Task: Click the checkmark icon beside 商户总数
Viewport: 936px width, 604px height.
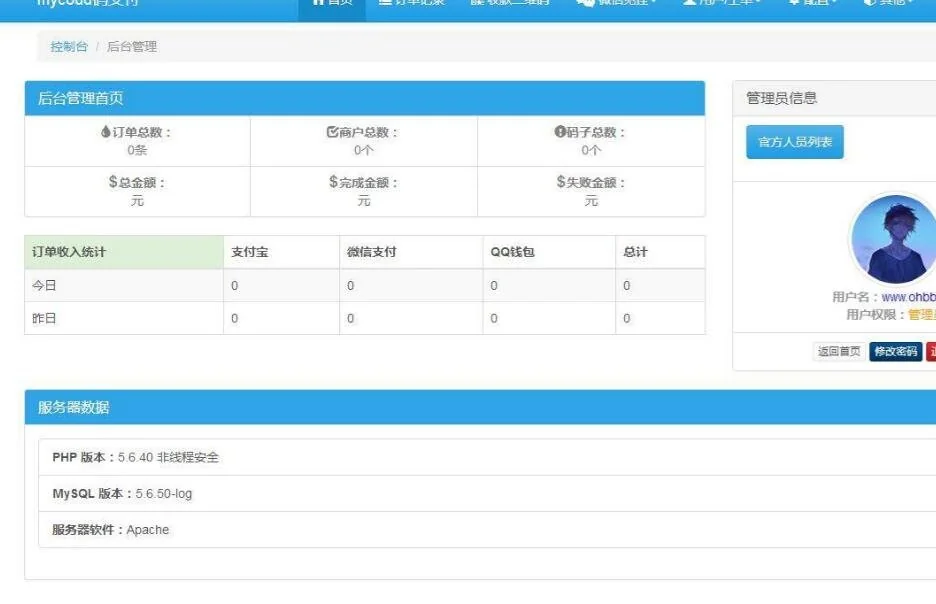Action: [x=332, y=132]
